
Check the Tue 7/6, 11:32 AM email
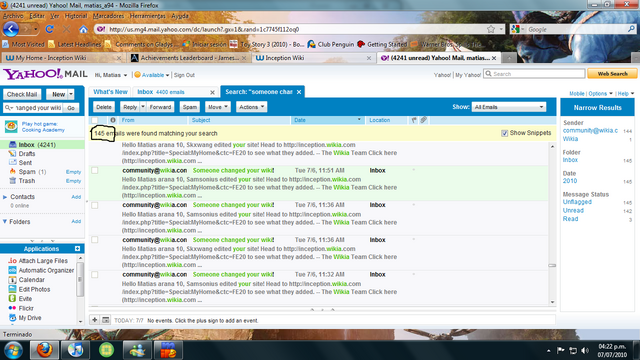tap(95, 275)
